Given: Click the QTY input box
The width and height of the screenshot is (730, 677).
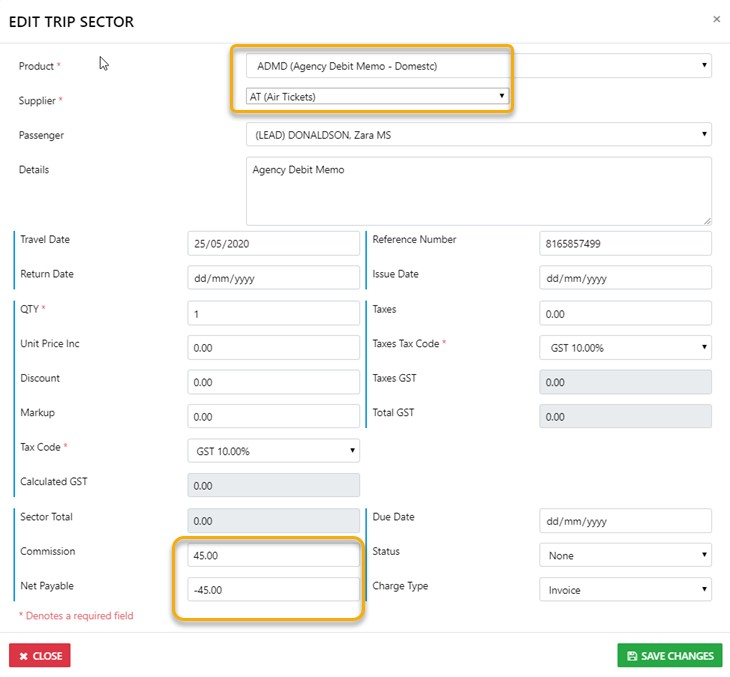Looking at the screenshot, I should (x=273, y=314).
